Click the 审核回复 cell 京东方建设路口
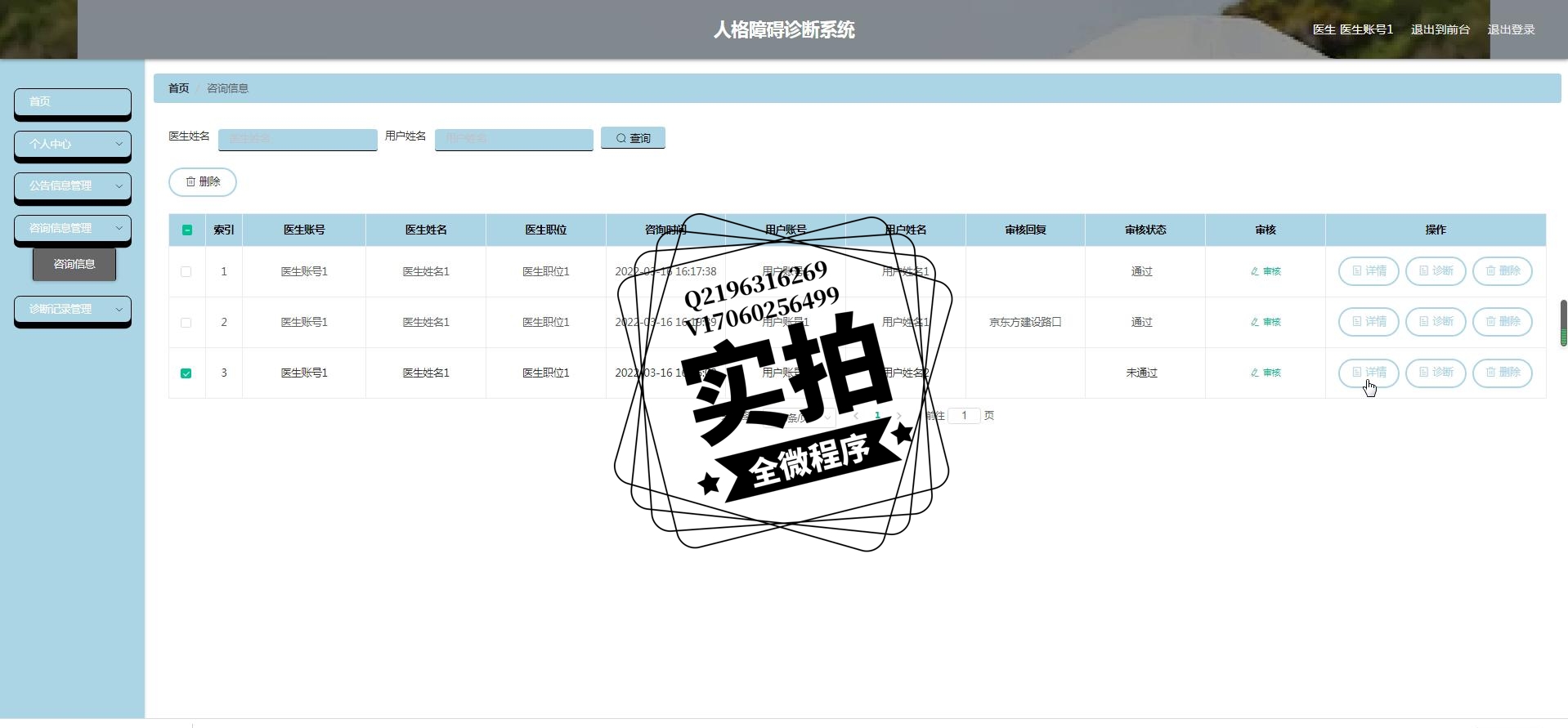 1025,322
